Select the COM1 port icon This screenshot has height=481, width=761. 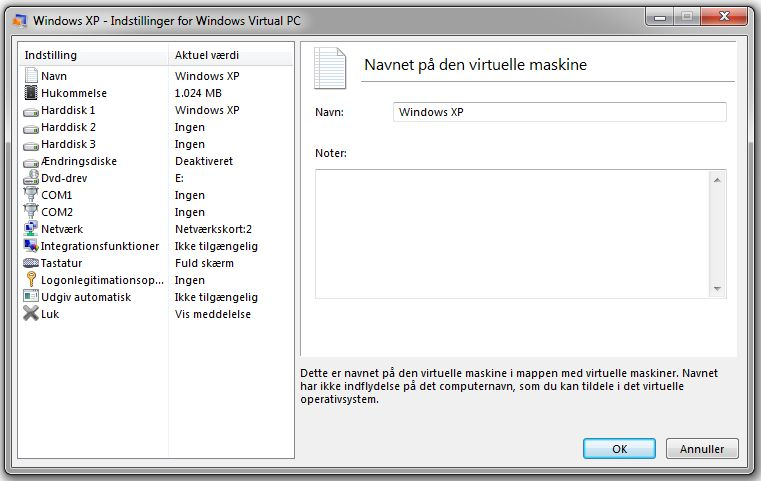click(x=31, y=194)
